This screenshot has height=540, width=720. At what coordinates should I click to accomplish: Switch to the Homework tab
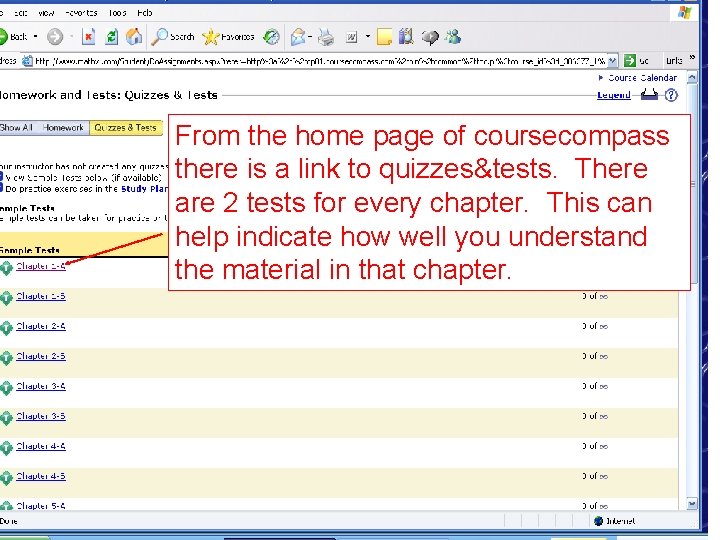click(x=63, y=128)
